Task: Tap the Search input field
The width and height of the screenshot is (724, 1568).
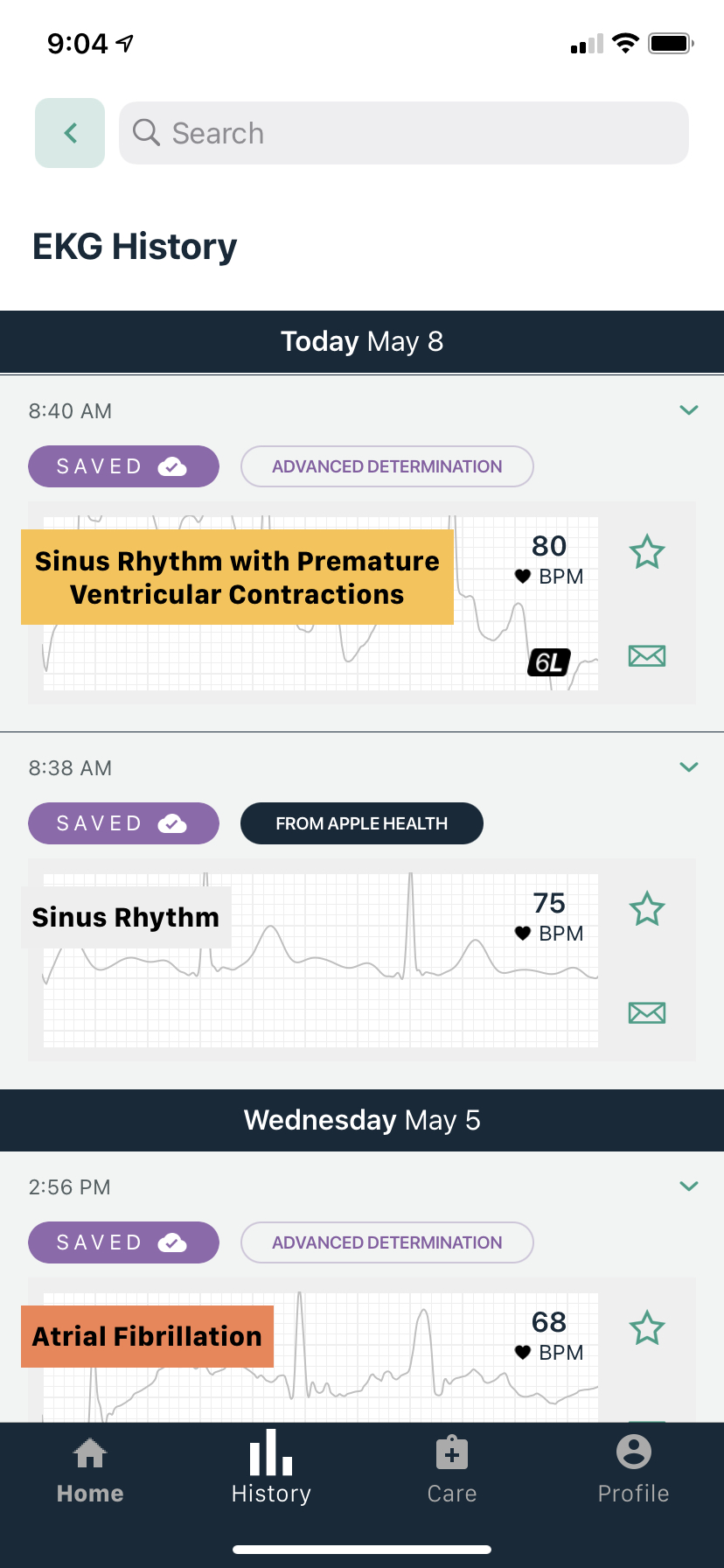Action: [x=403, y=133]
